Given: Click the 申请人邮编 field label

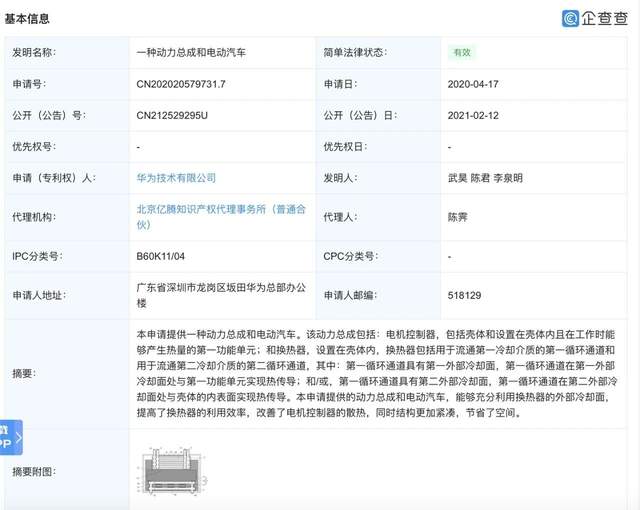Looking at the screenshot, I should (x=350, y=295).
